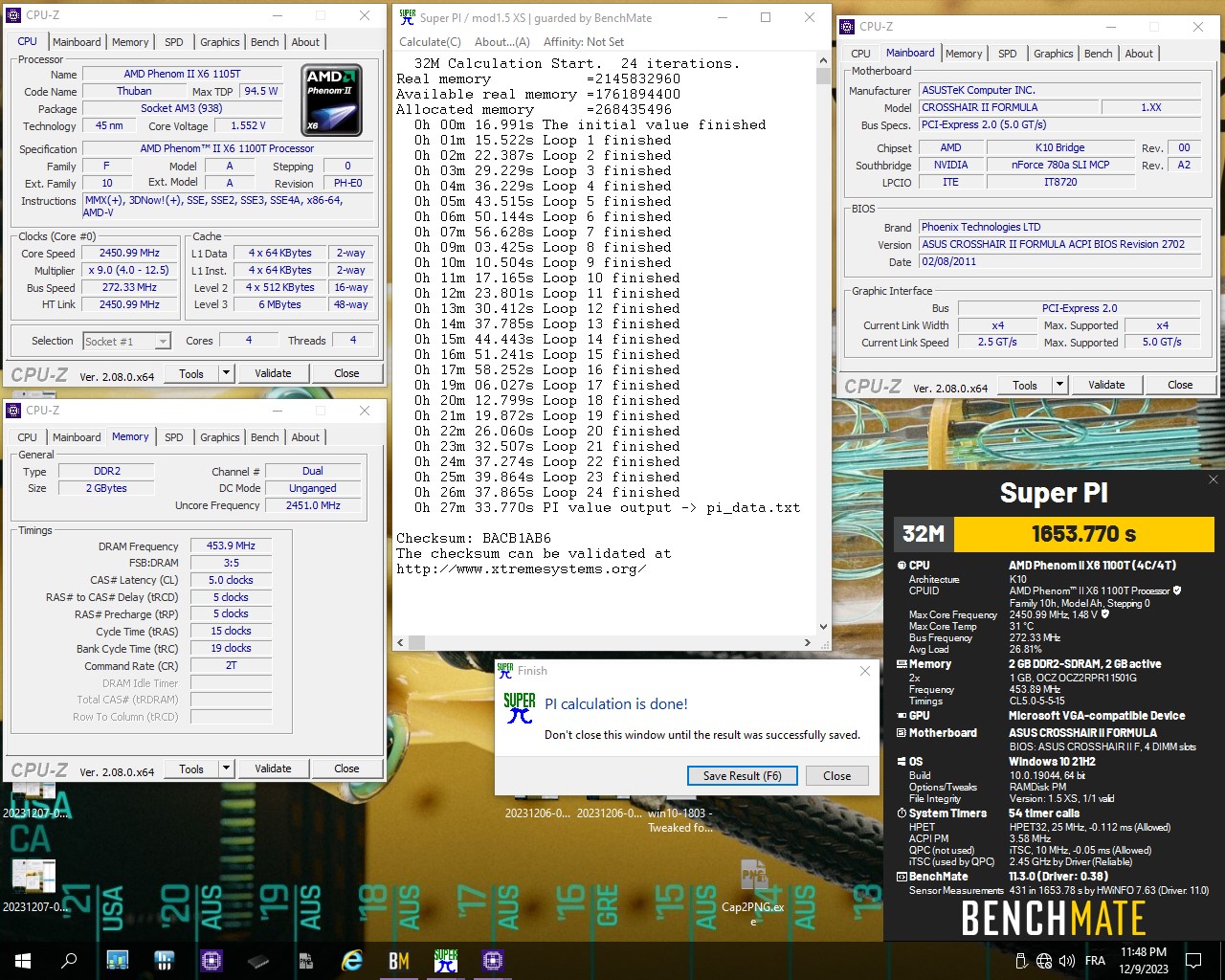
Task: Open the taskbar clock showing 11:48 PM
Action: 1144,960
